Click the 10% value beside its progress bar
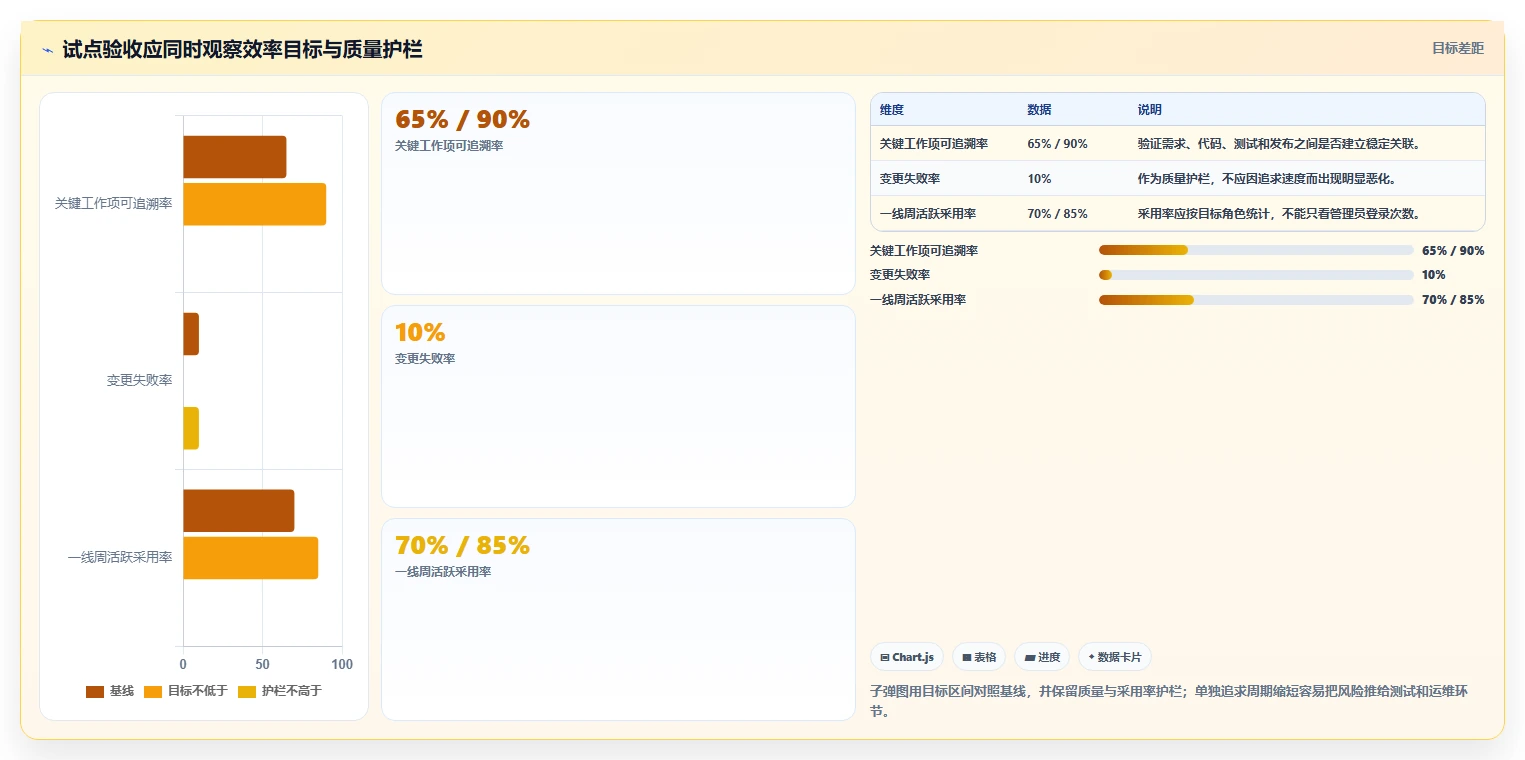Viewport: 1525px width, 760px height. (x=1433, y=275)
